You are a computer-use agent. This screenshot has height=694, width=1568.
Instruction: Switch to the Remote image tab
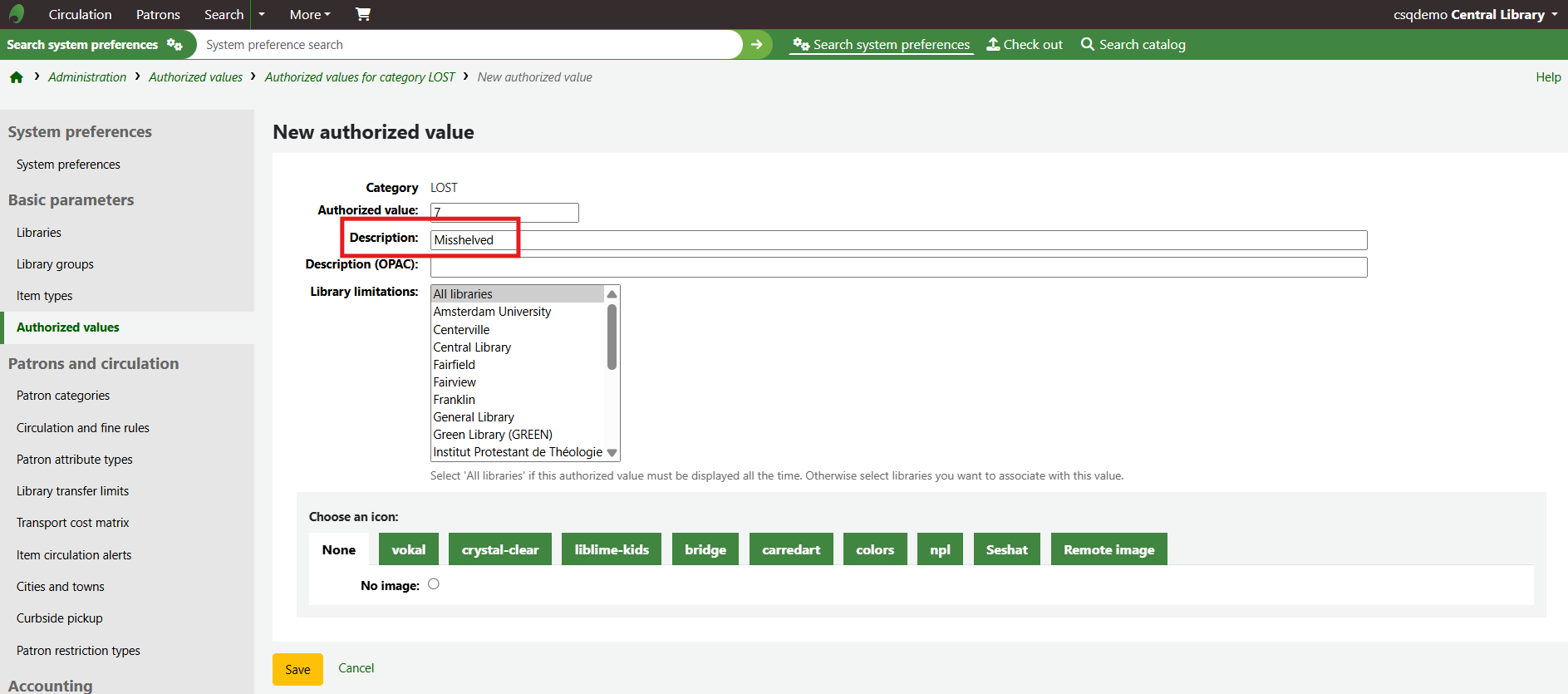tap(1108, 549)
